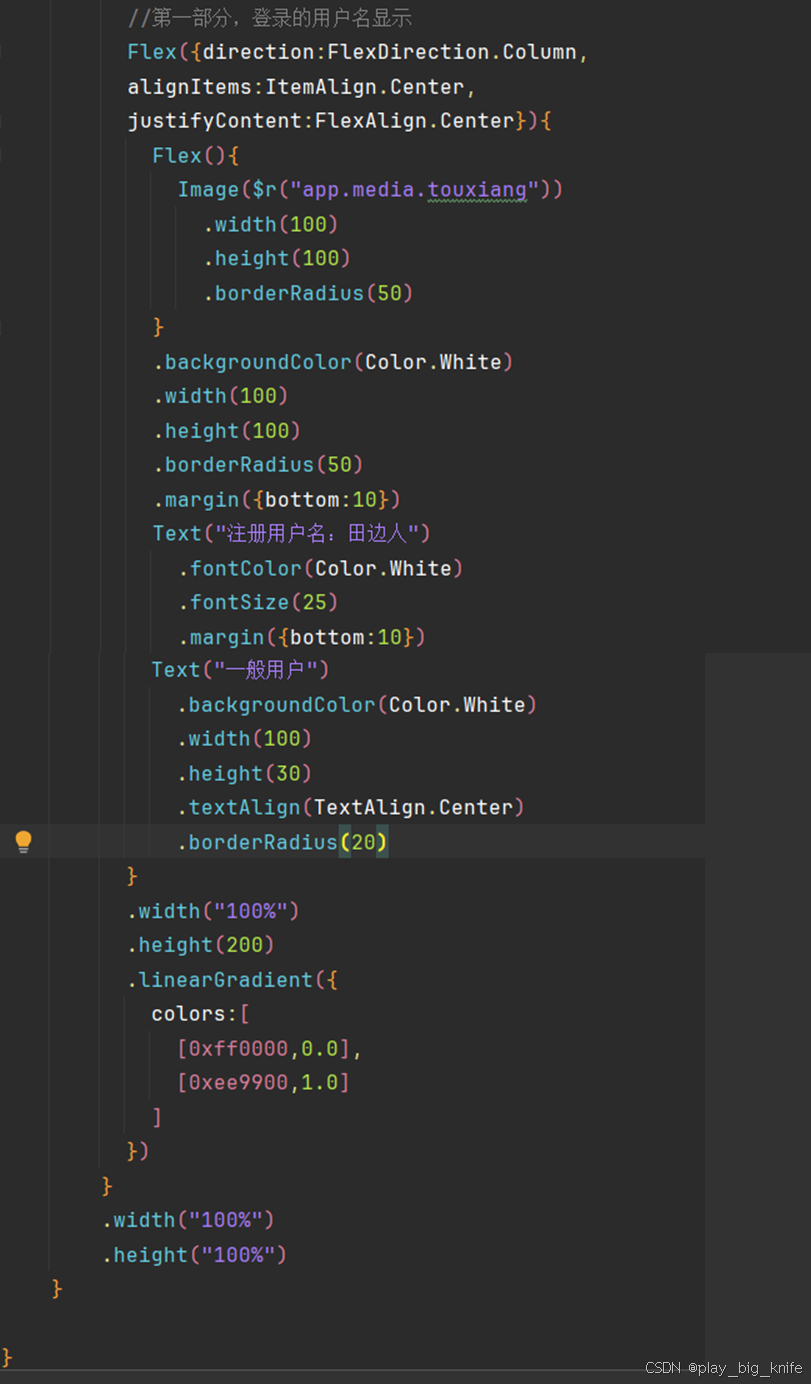Click the .fontColor(Color.White) line
Screen dimensions: 811x1384
pyautogui.click(x=321, y=568)
